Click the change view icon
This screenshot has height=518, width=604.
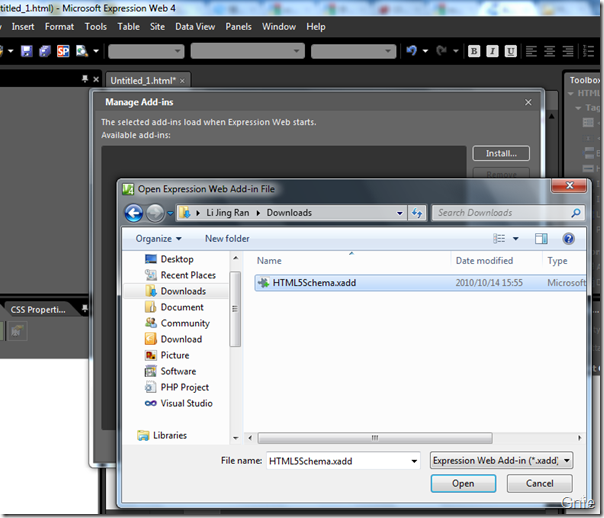[x=499, y=239]
